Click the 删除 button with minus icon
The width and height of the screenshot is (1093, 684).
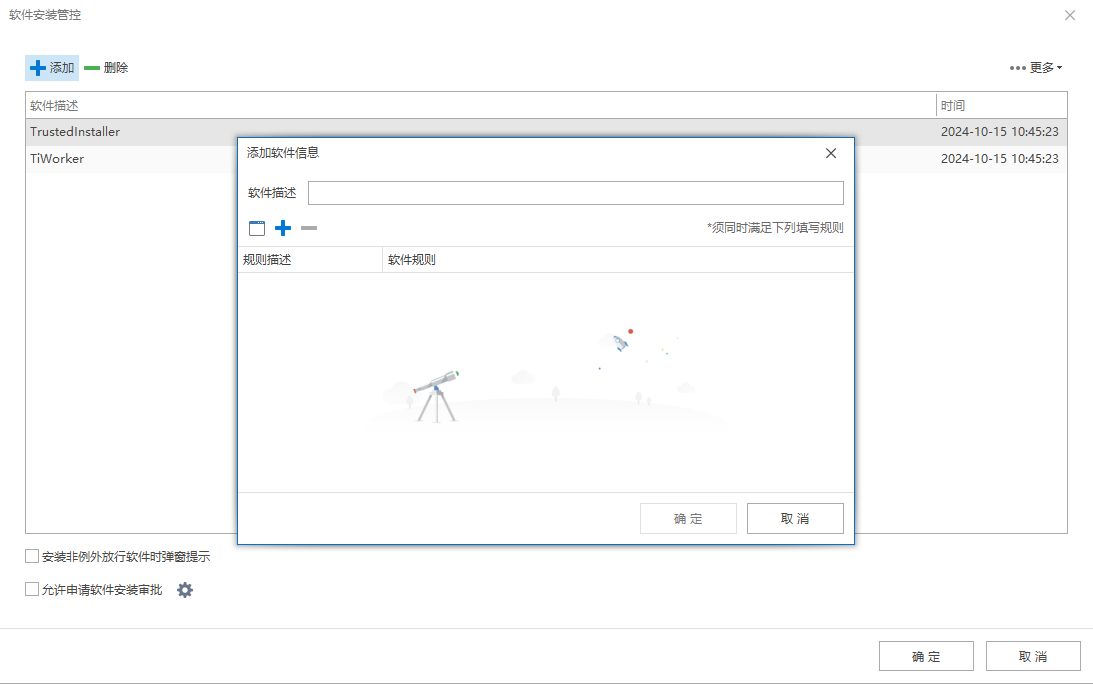(x=106, y=68)
